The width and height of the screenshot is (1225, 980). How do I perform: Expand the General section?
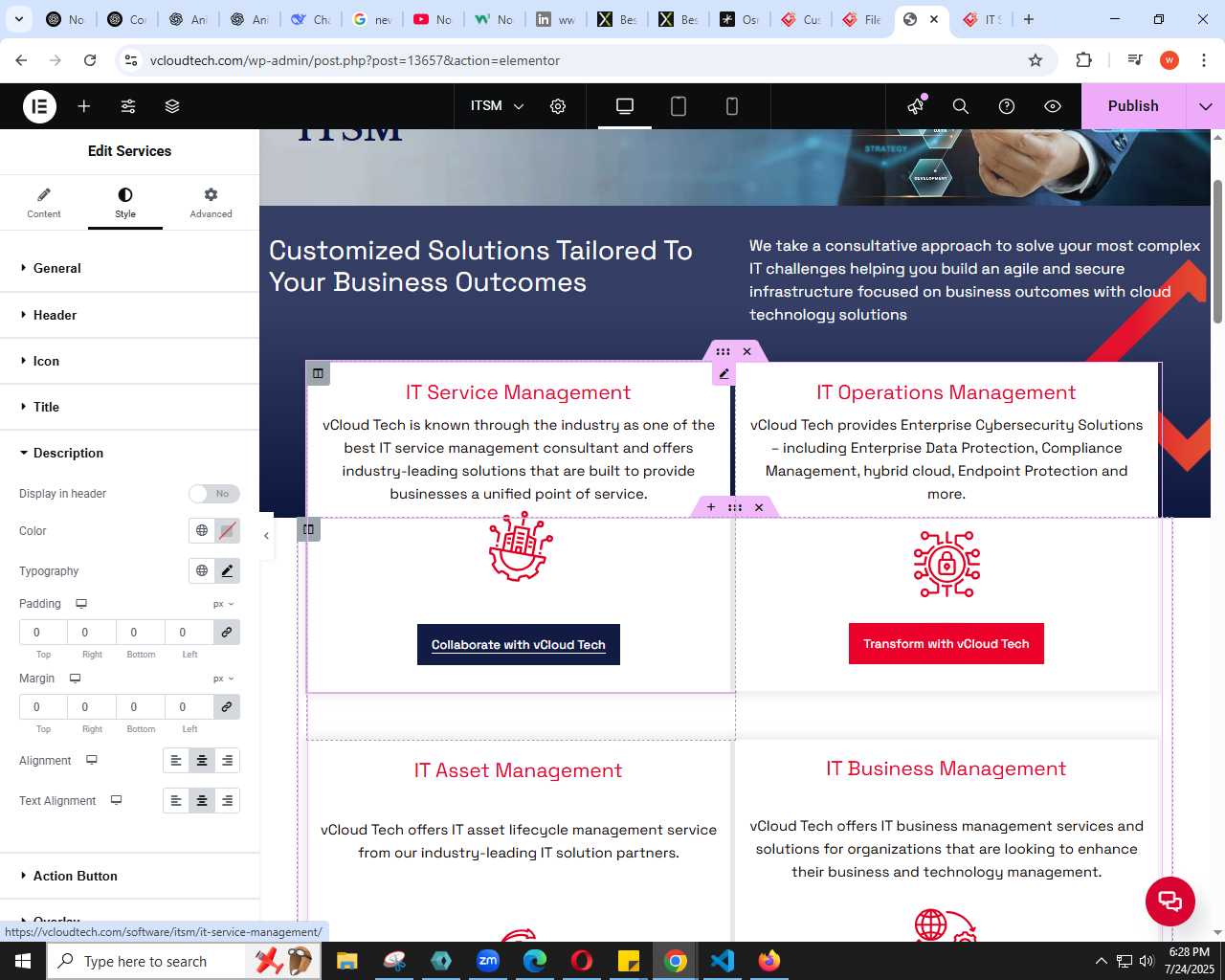129,268
